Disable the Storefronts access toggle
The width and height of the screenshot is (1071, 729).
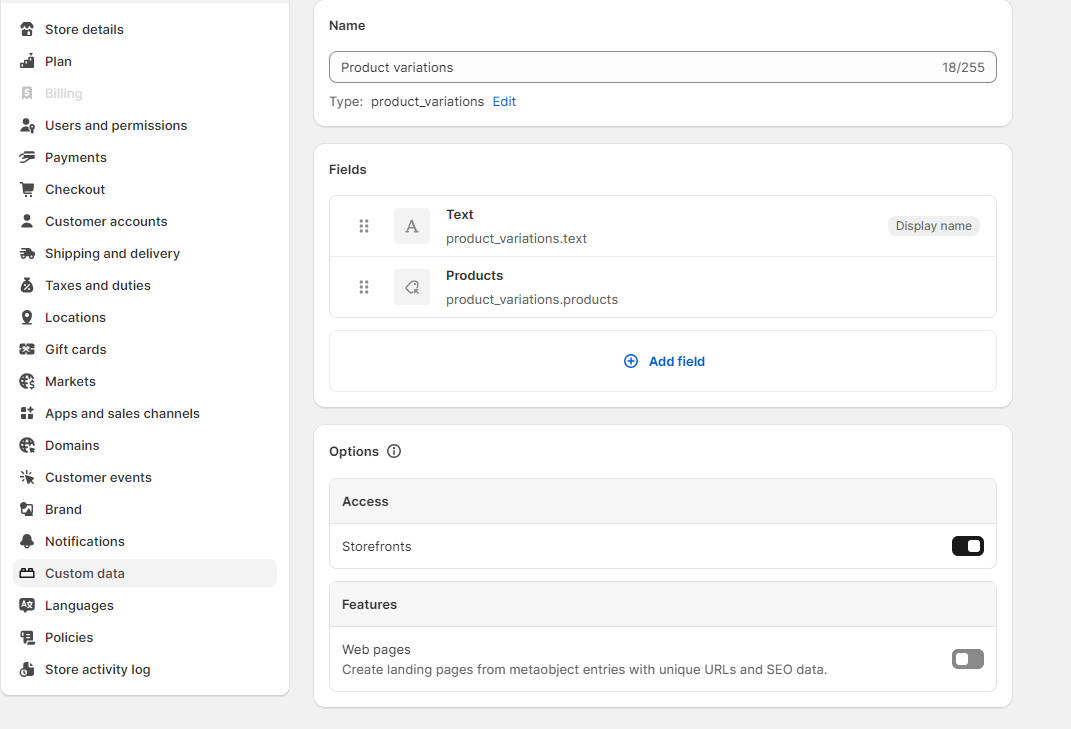pyautogui.click(x=967, y=546)
